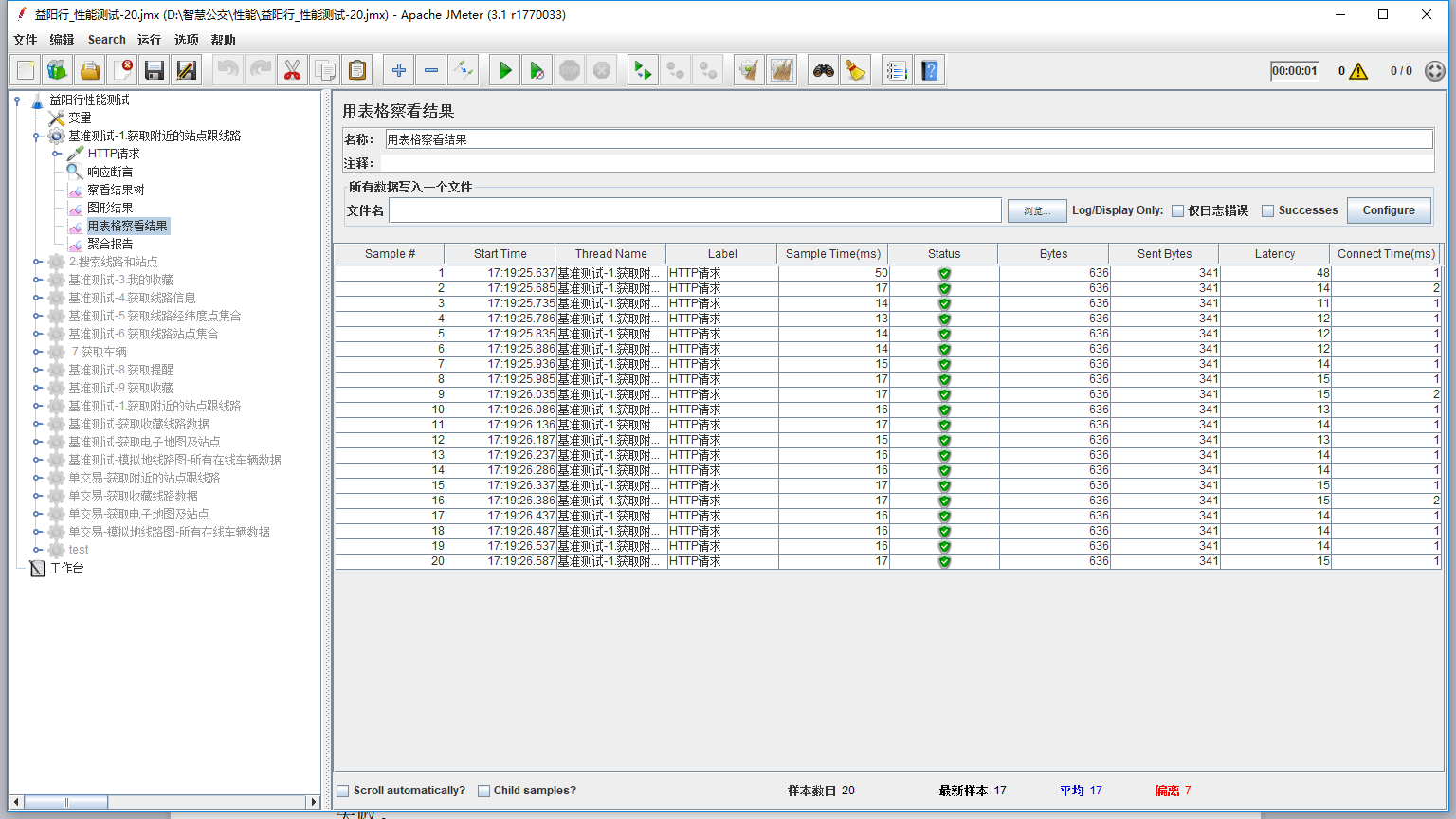Clear all results with double broom icon
Screen dimensions: 1456x819
click(781, 70)
